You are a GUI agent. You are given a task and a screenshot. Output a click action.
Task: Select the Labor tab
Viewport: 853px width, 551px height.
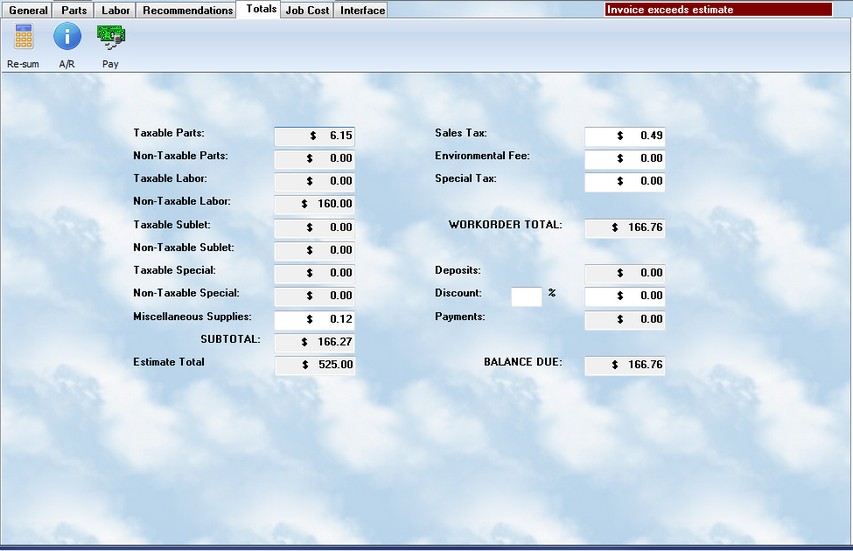[x=116, y=10]
